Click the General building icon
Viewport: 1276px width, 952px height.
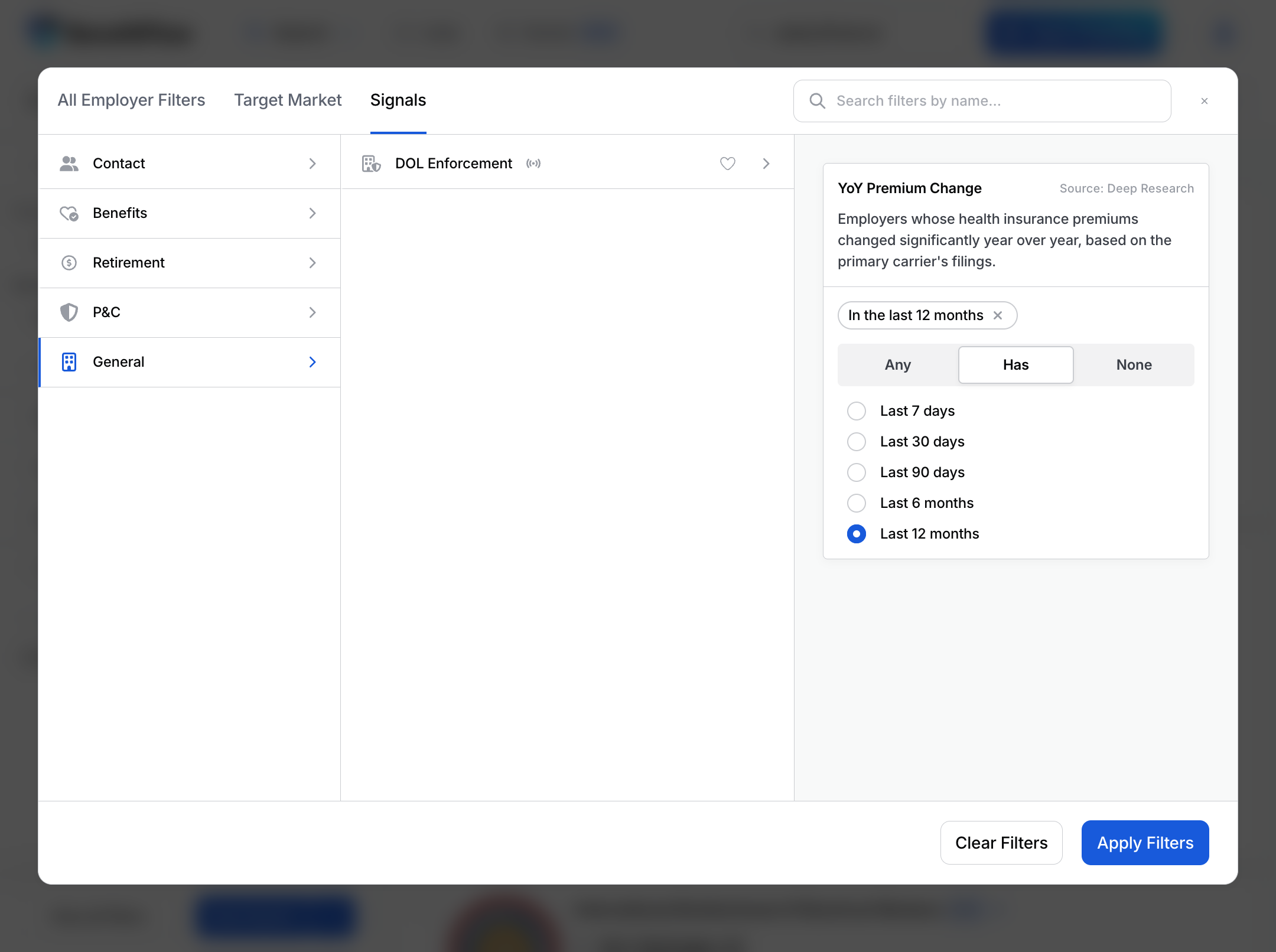click(69, 362)
